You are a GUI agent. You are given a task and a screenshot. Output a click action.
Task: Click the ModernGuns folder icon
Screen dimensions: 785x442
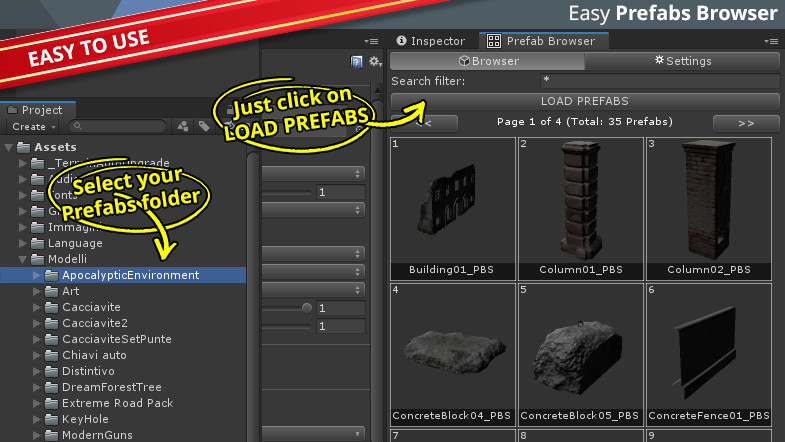click(52, 435)
